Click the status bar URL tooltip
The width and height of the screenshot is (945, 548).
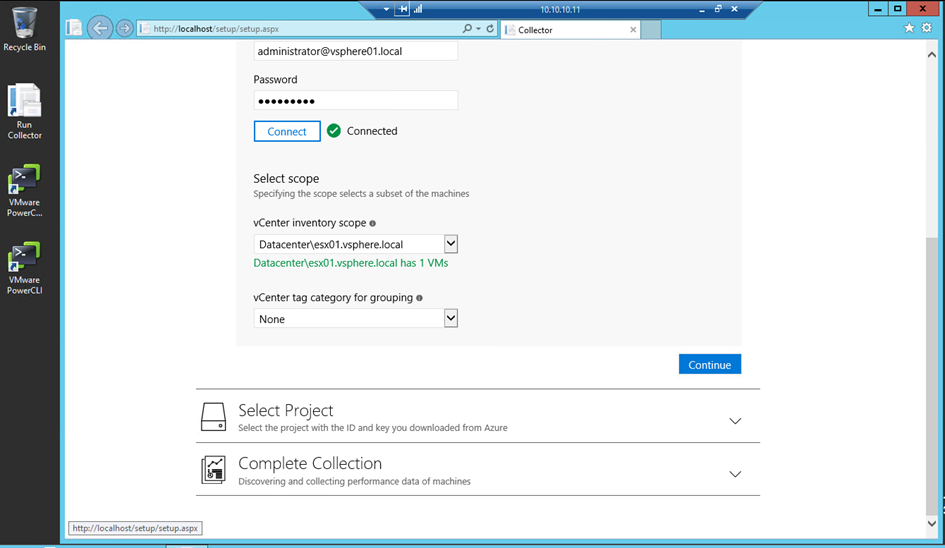[x=135, y=528]
